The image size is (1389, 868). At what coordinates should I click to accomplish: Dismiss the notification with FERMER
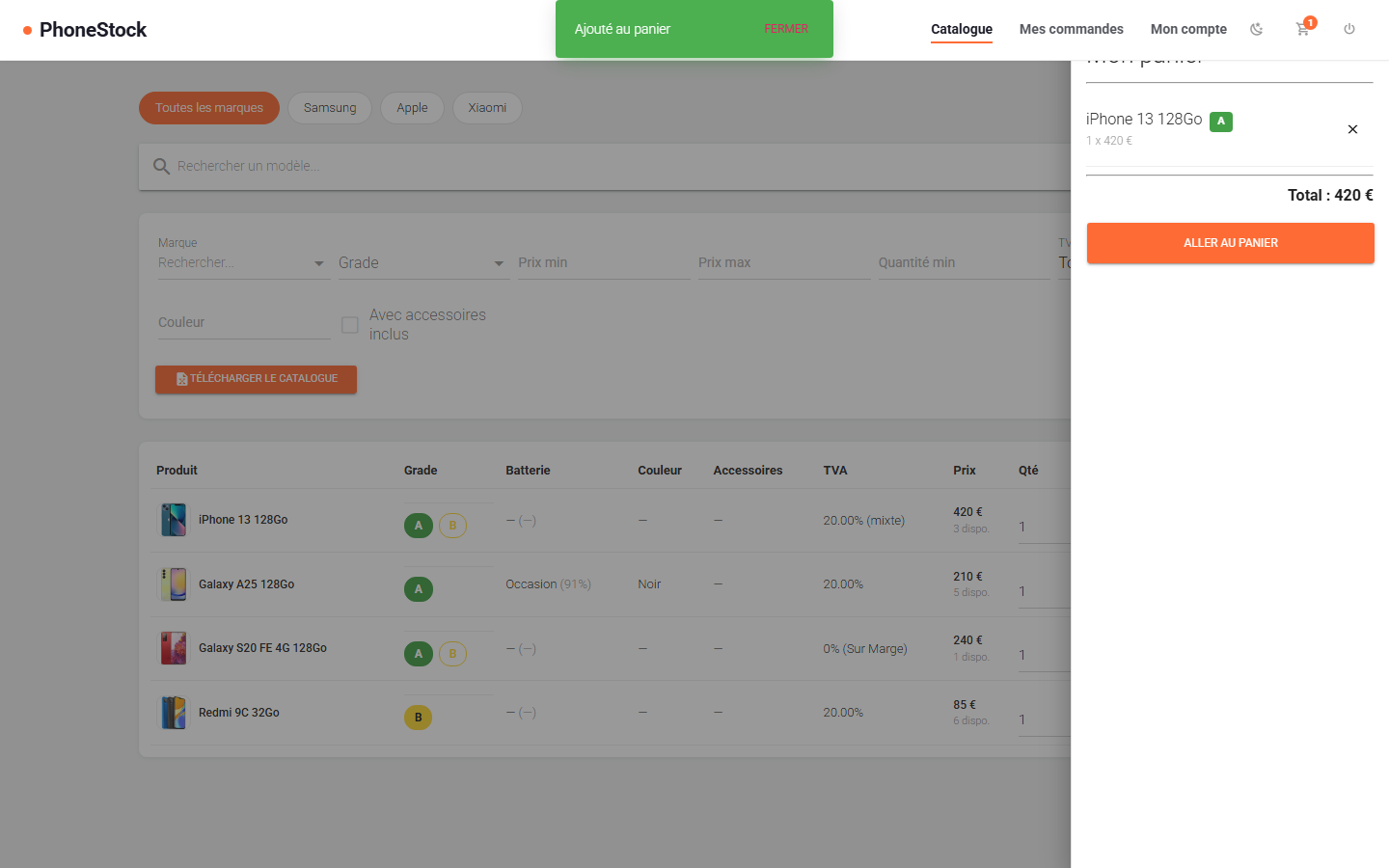pyautogui.click(x=786, y=29)
